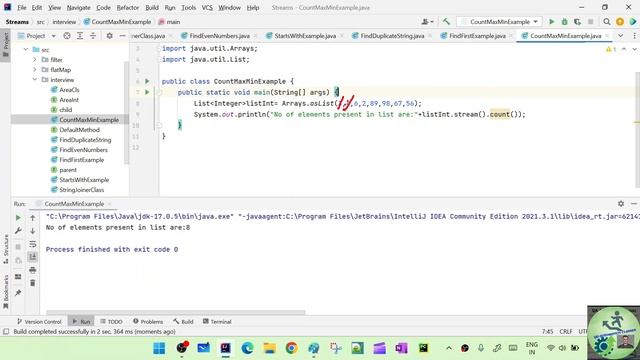Open Windows Start menu

pos(159,348)
